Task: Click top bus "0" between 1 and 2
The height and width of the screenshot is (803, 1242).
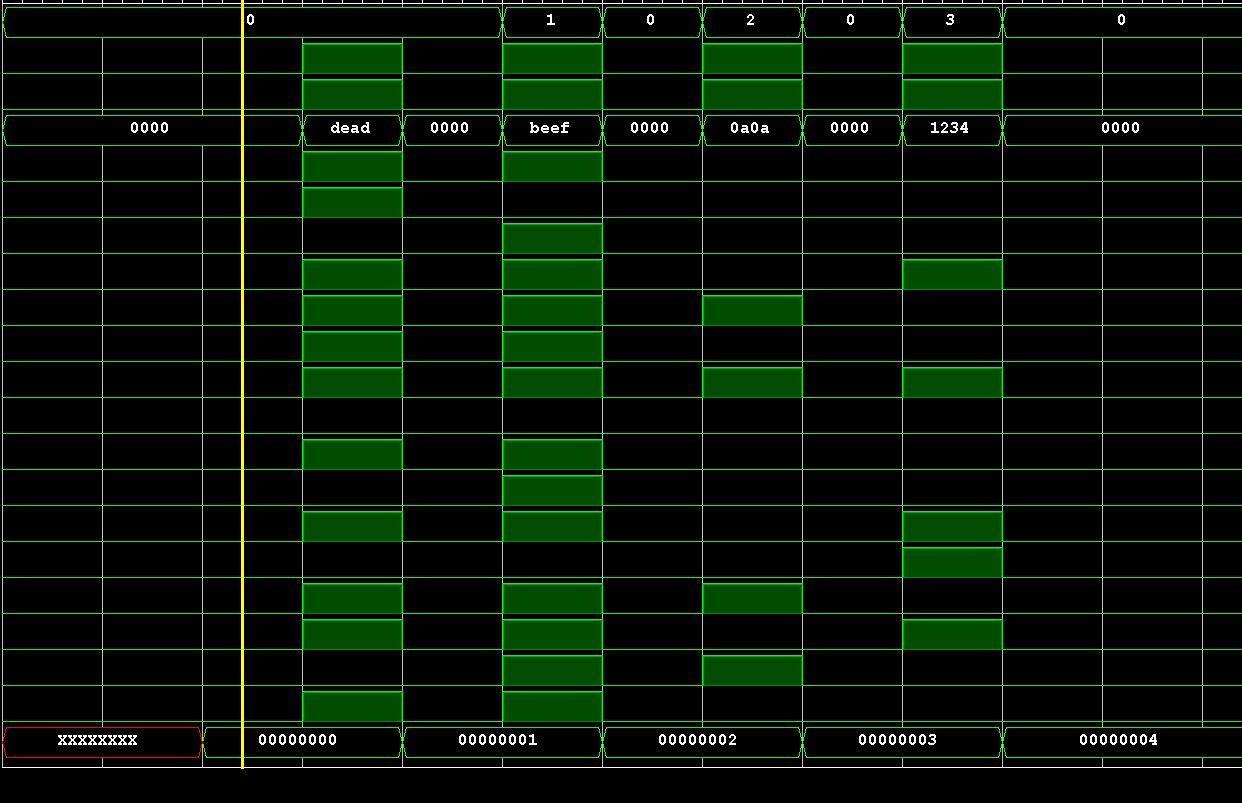Action: coord(651,21)
